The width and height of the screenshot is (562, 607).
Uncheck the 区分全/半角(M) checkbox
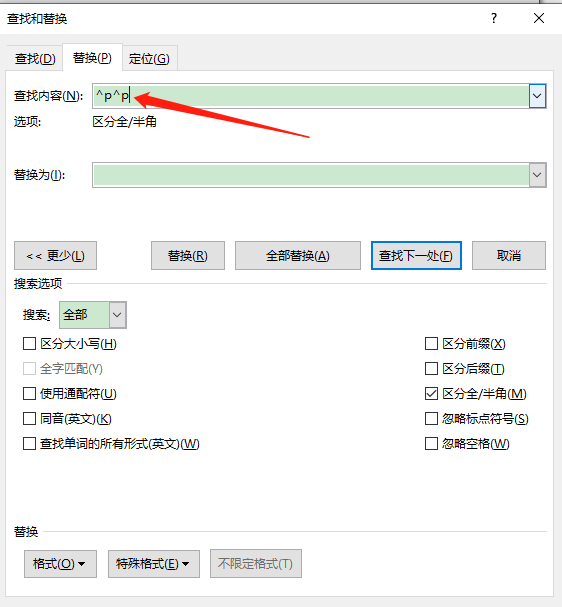(431, 394)
